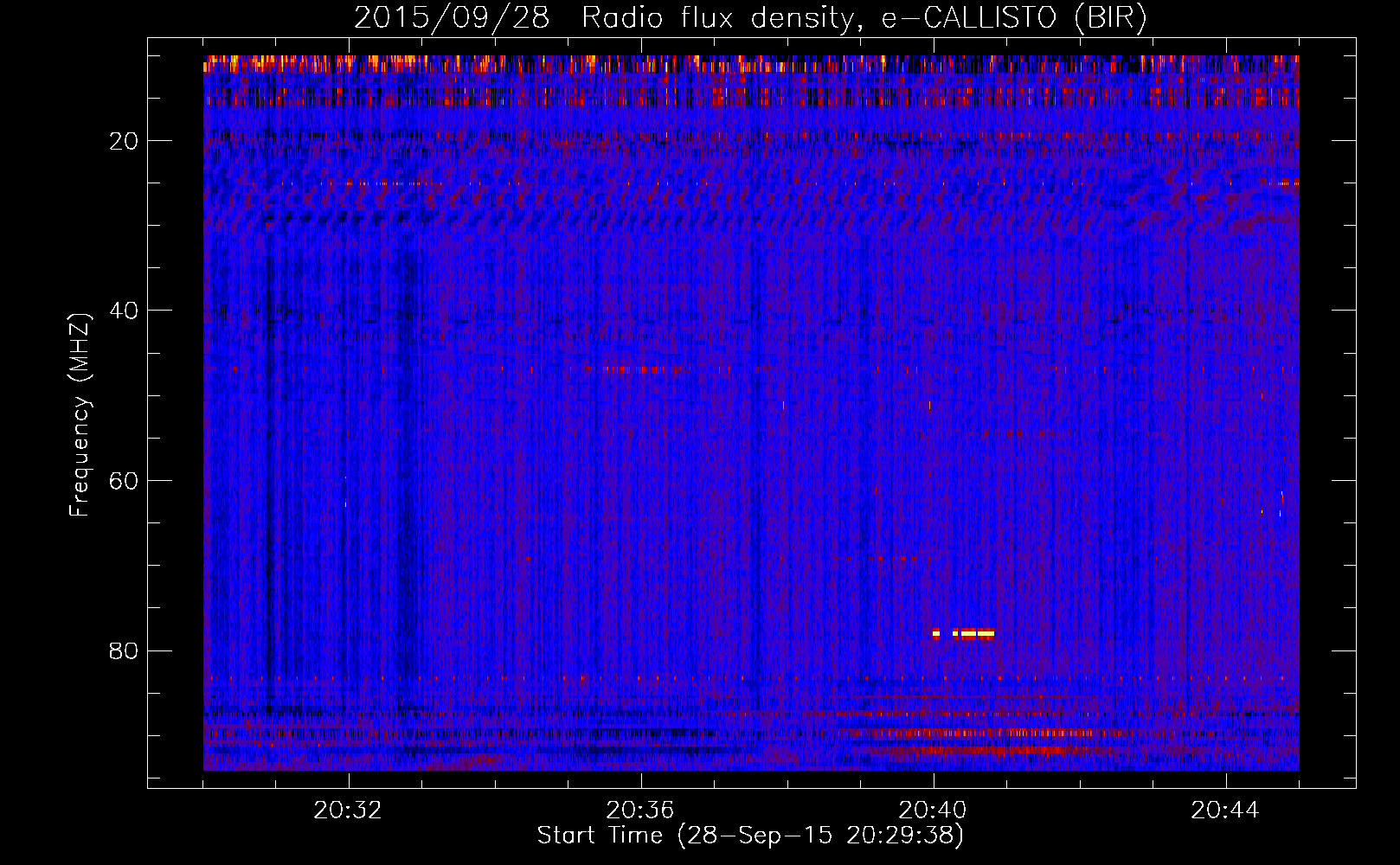This screenshot has width=1400, height=865.
Task: Click the 'Start Time (28-Sep-15 20:29:38)' label
Action: click(750, 836)
